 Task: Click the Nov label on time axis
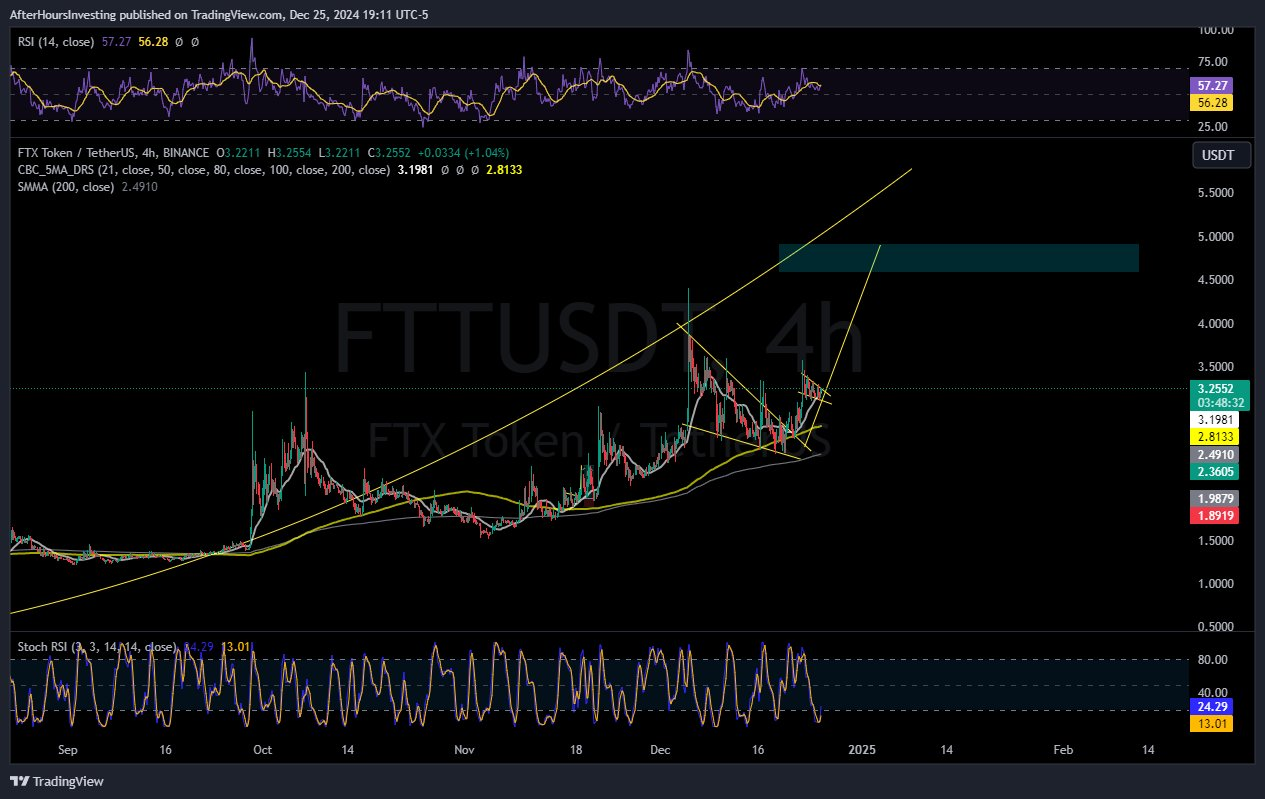tap(465, 749)
